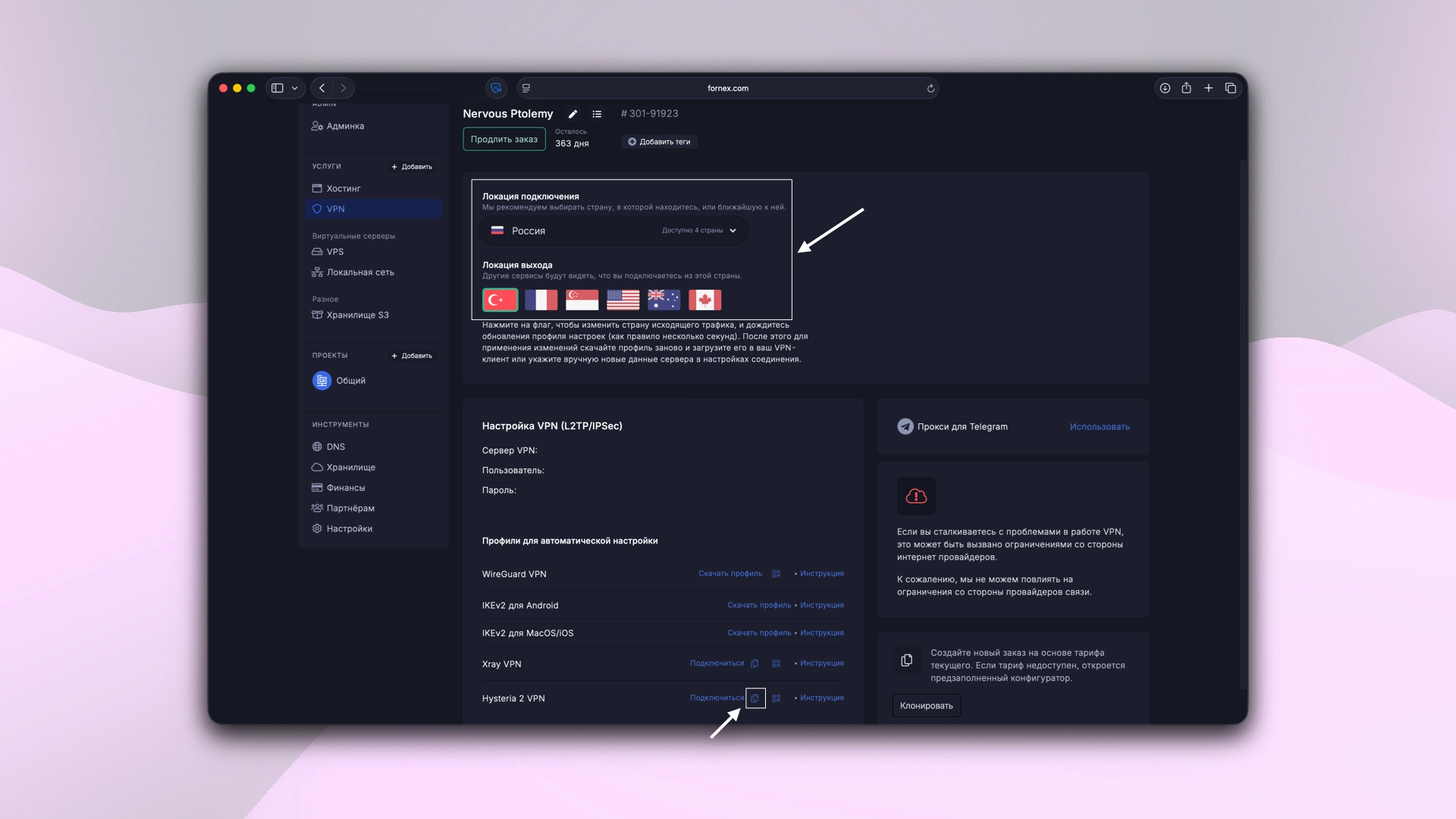
Task: Open the sidebar toggle dropdown in browser toolbar
Action: tap(295, 88)
